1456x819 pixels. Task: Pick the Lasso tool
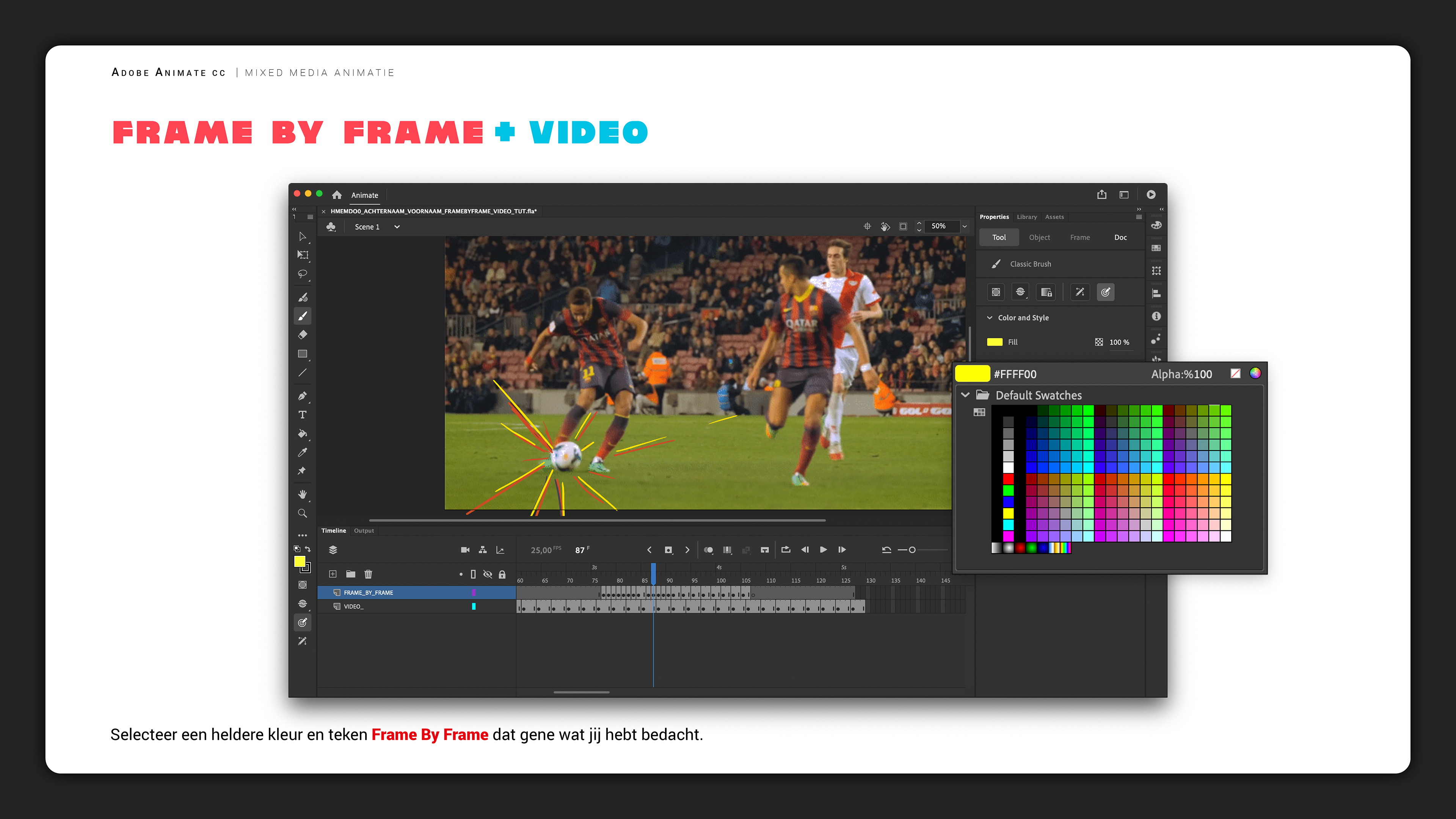(303, 274)
